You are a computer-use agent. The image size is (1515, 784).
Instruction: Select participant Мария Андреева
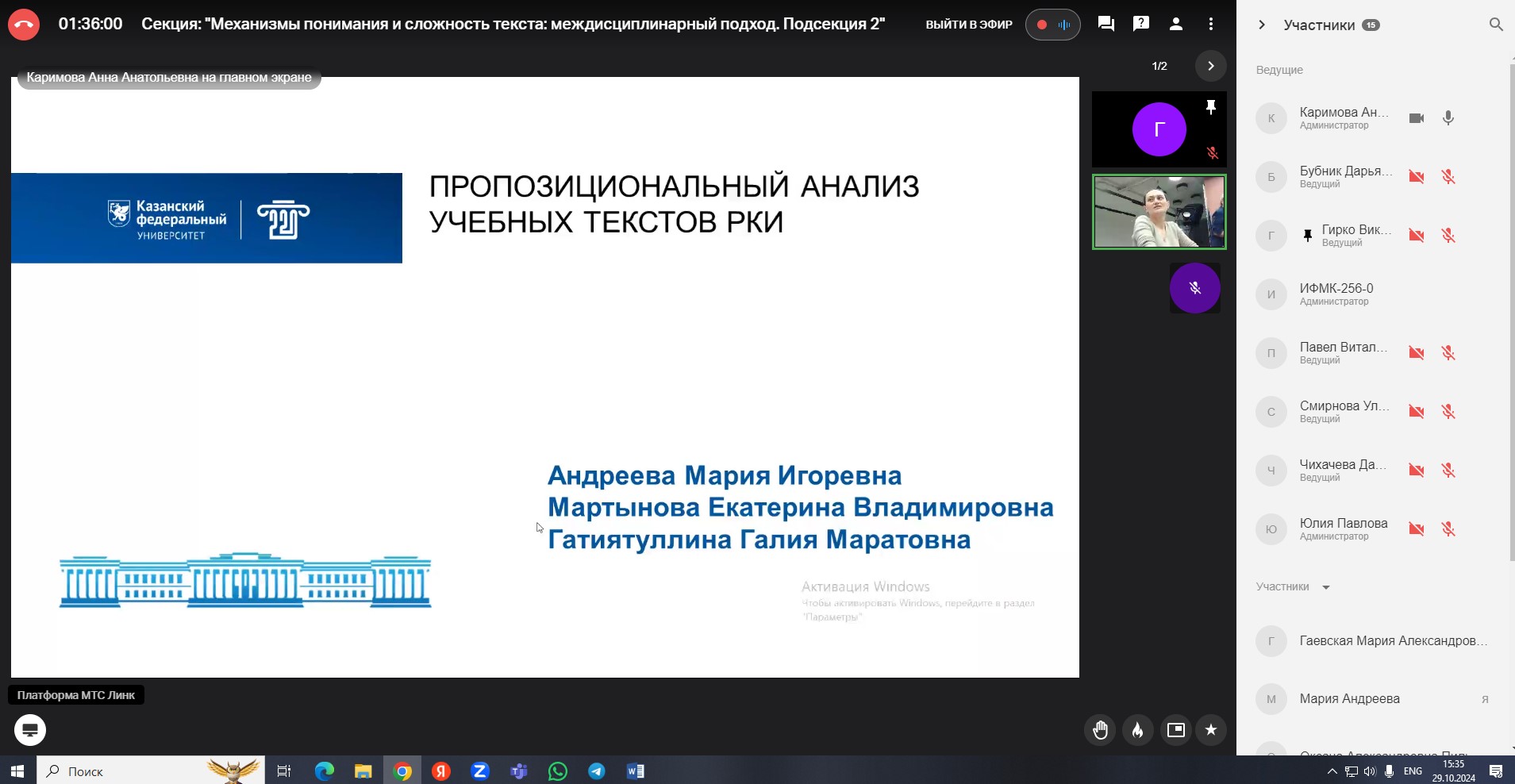coord(1373,699)
